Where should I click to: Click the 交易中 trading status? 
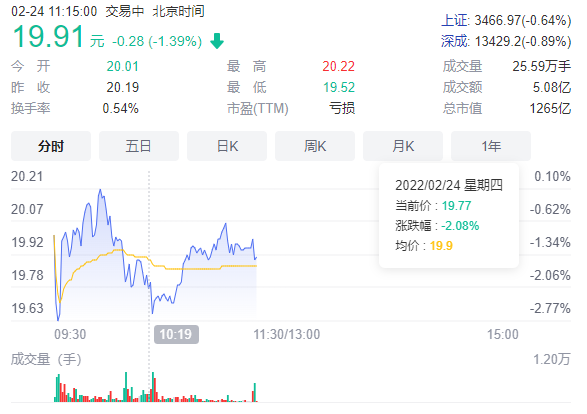(125, 11)
